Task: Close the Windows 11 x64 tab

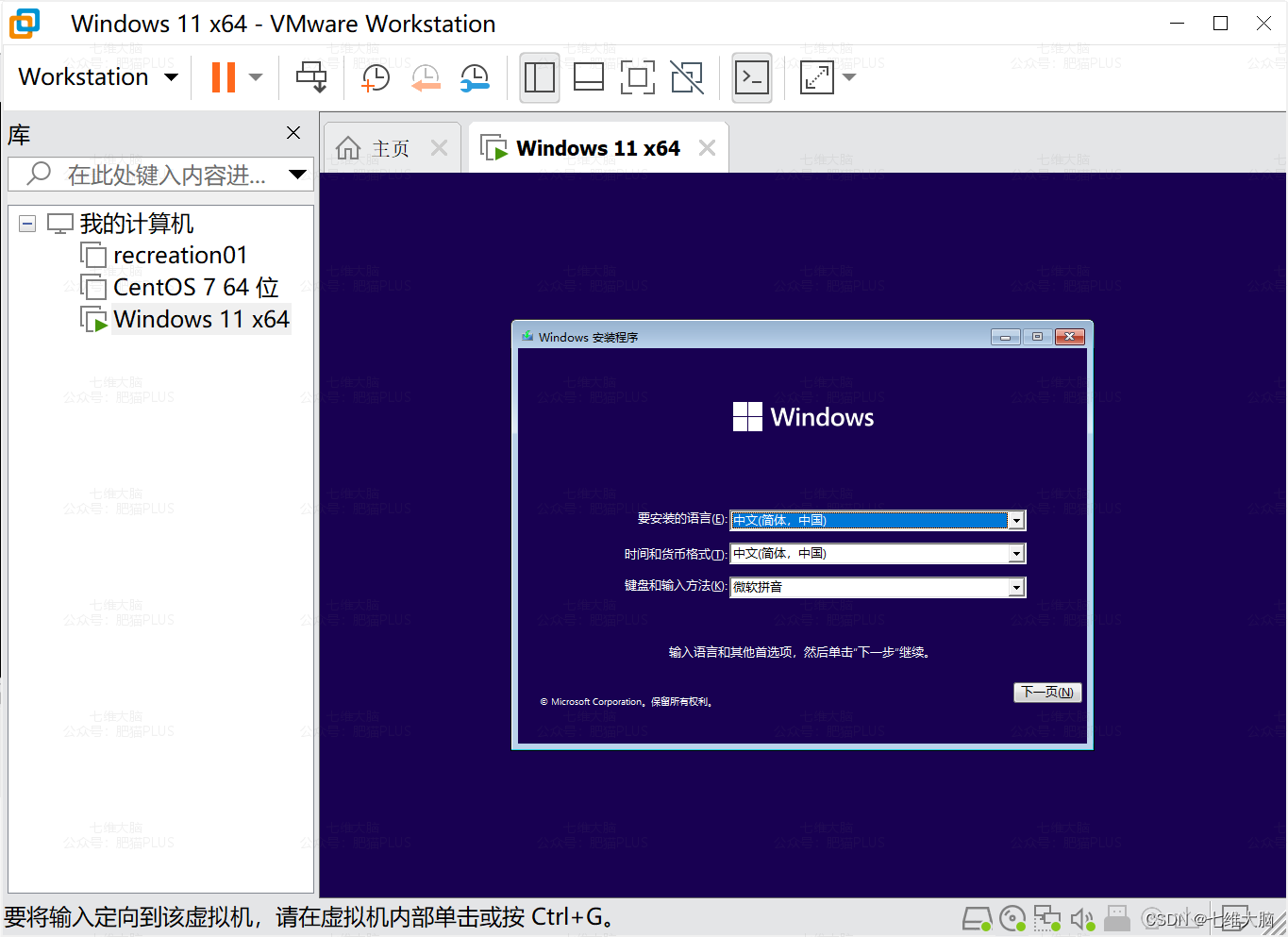Action: [707, 148]
